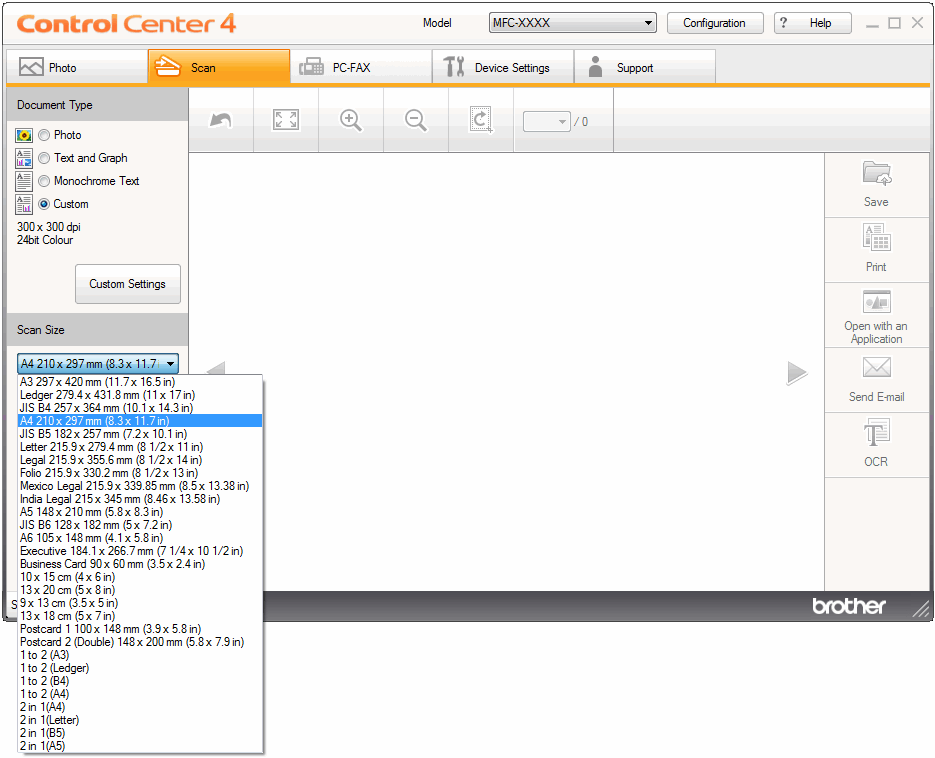Choose 2 in 1(B5) option
This screenshot has width=935, height=758.
140,733
